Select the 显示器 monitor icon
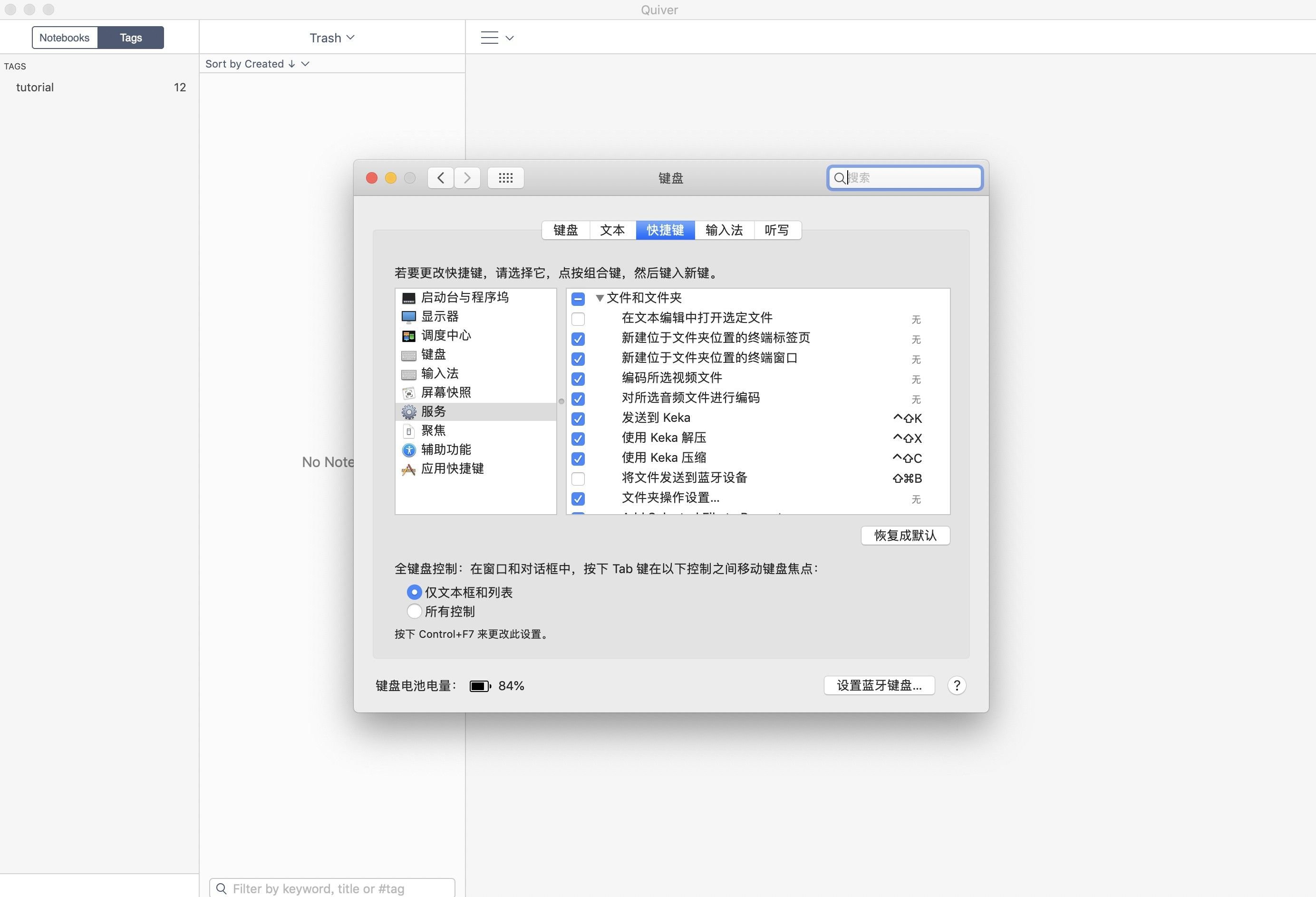1316x897 pixels. [408, 317]
